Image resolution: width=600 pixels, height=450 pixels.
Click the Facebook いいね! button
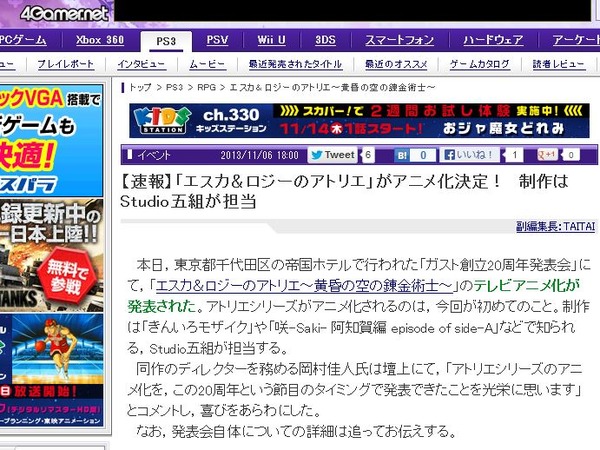[x=470, y=155]
